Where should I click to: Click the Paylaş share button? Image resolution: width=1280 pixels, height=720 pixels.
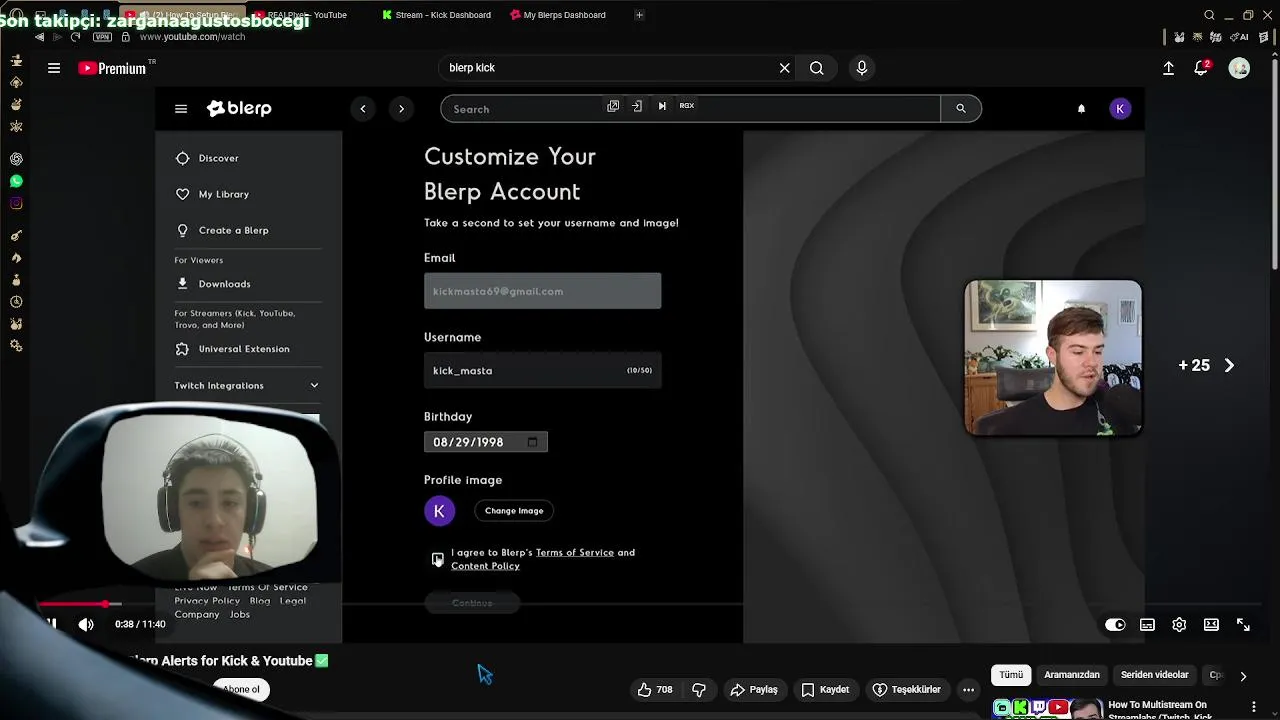(x=754, y=690)
